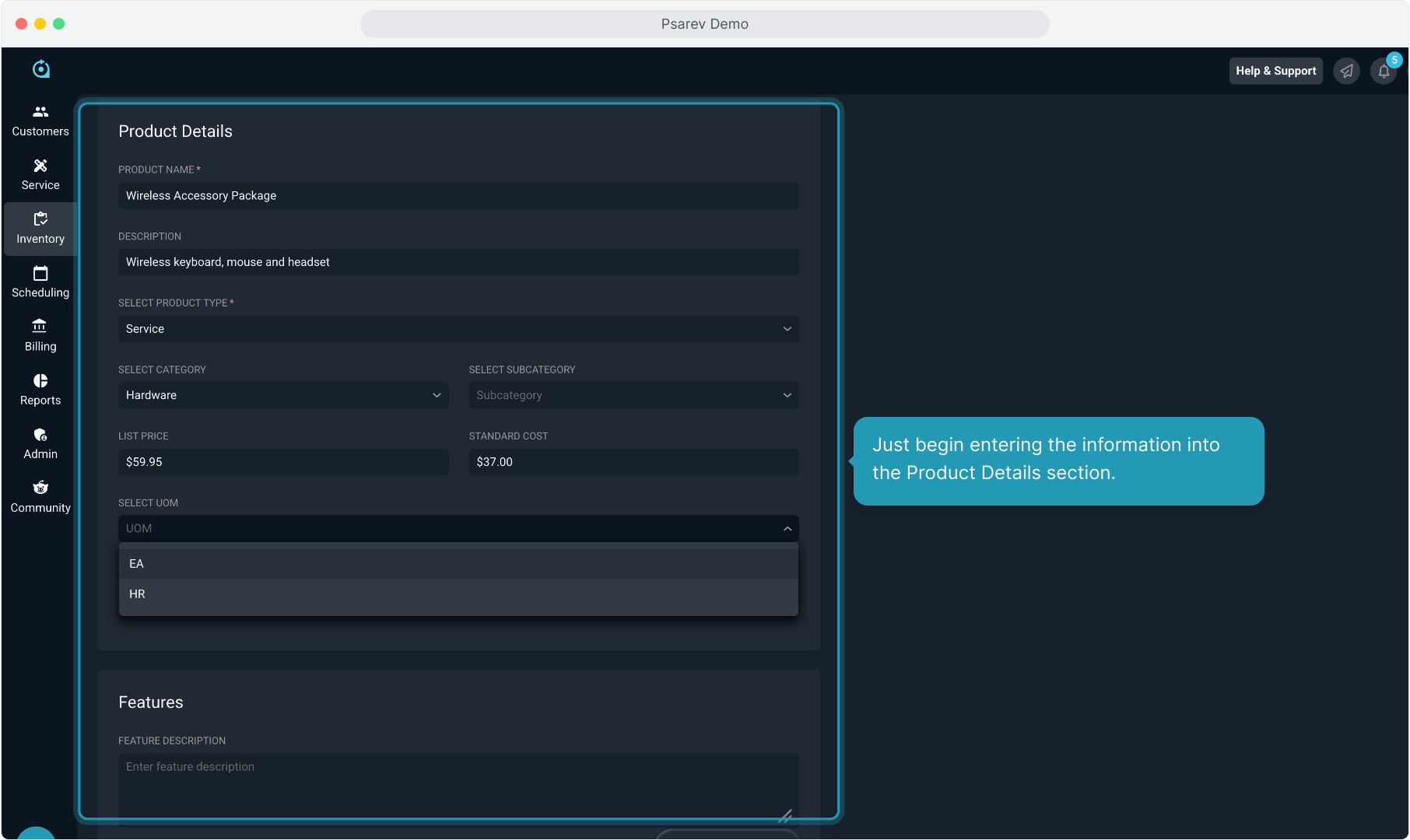Screen dimensions: 1410x840
Task: Select HR from the UOM list
Action: point(458,594)
